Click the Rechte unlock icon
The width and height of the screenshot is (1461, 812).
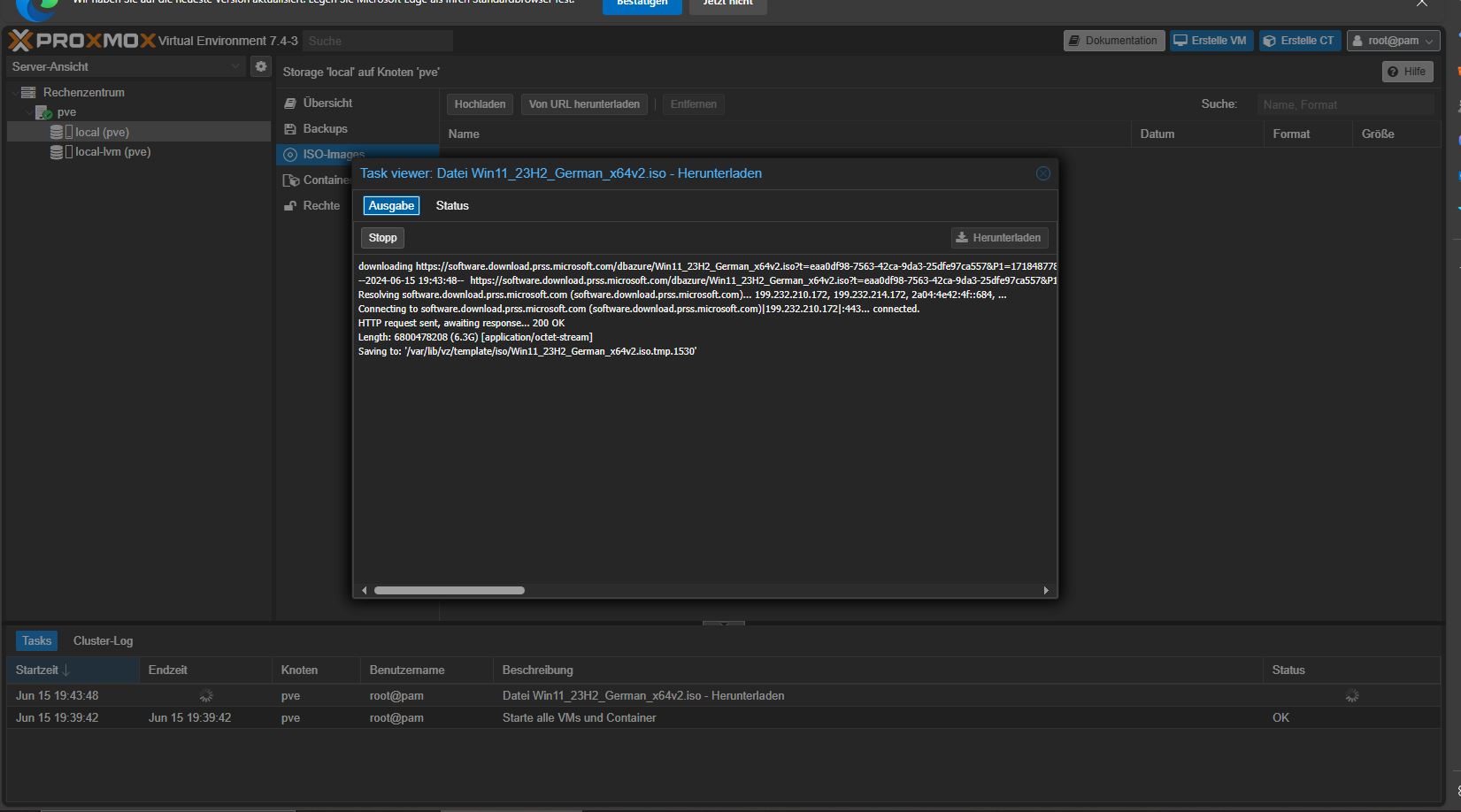(290, 206)
